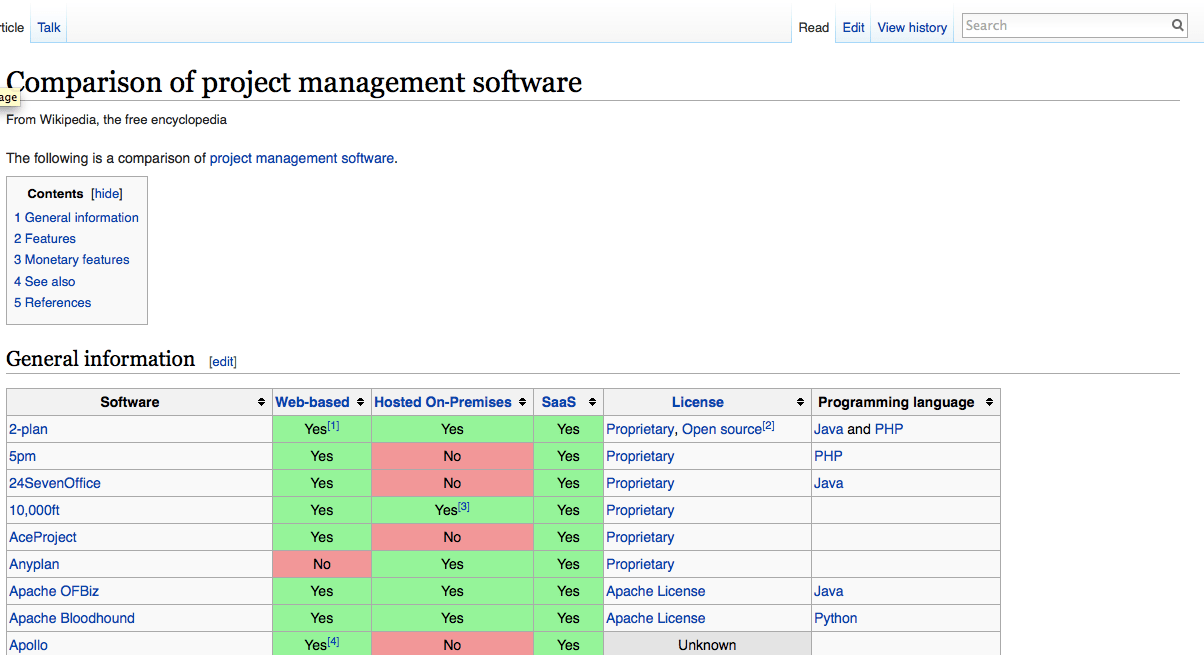Select Hosted On-Premises No cell for 5pm
The width and height of the screenshot is (1204, 655).
pyautogui.click(x=452, y=456)
